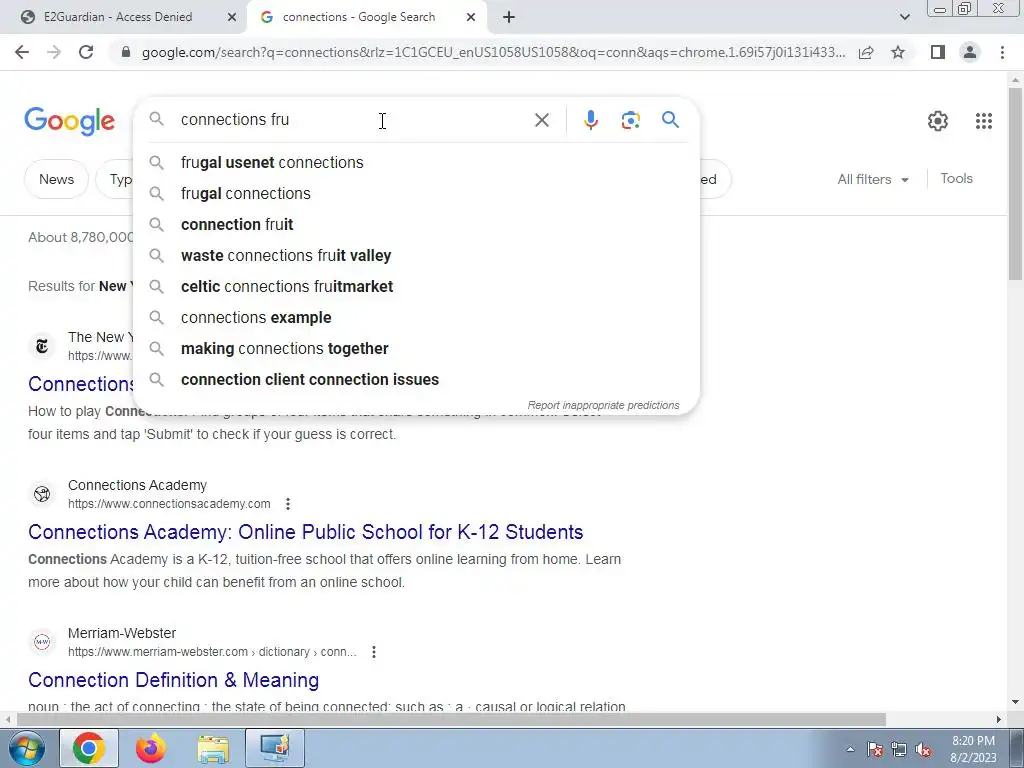Screen dimensions: 1024x768
Task: Close the E2Guardian Access Denied tab
Action: (x=231, y=17)
